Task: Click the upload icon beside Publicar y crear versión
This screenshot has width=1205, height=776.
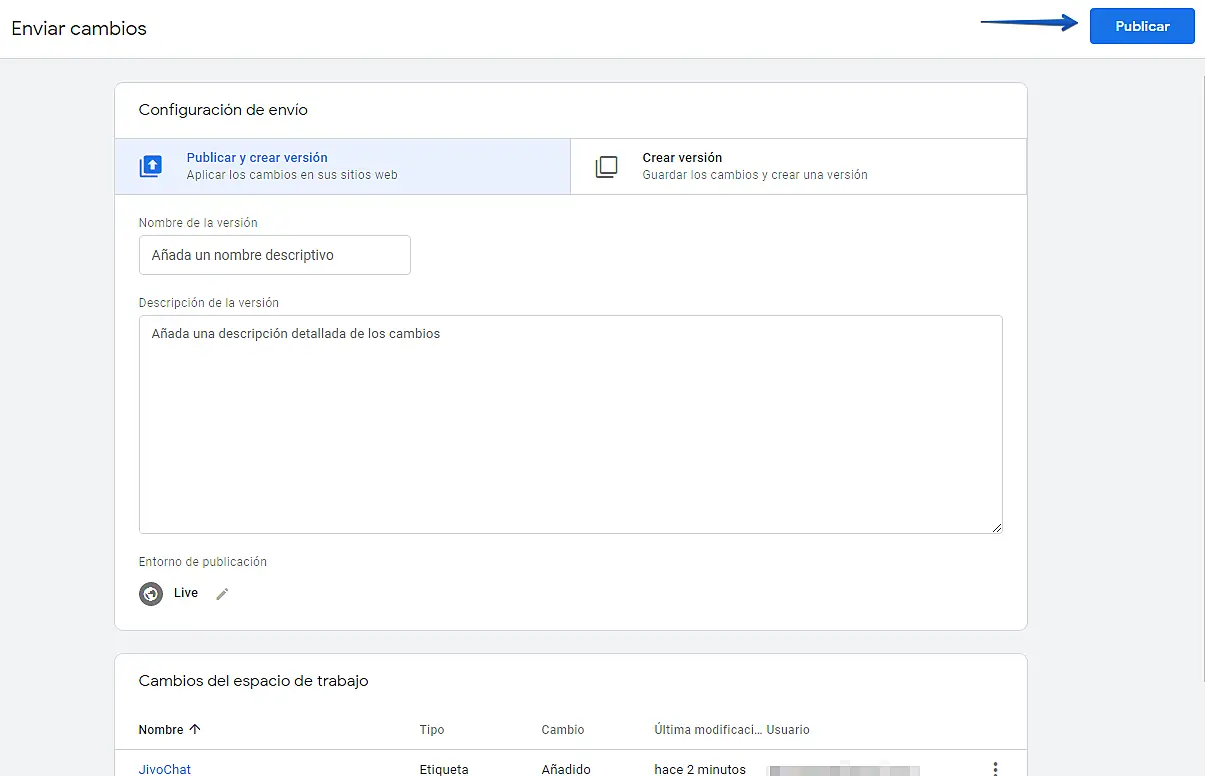Action: 151,166
